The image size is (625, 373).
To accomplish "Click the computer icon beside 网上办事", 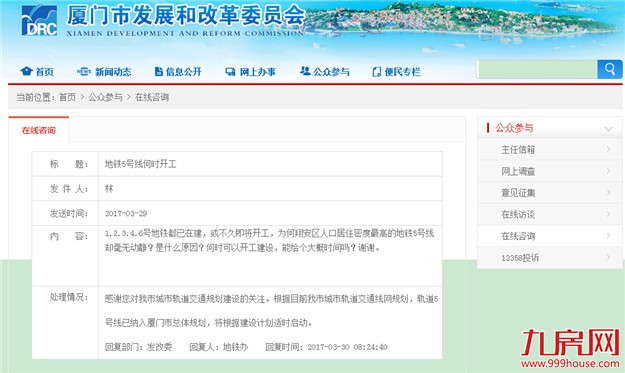I will click(230, 72).
